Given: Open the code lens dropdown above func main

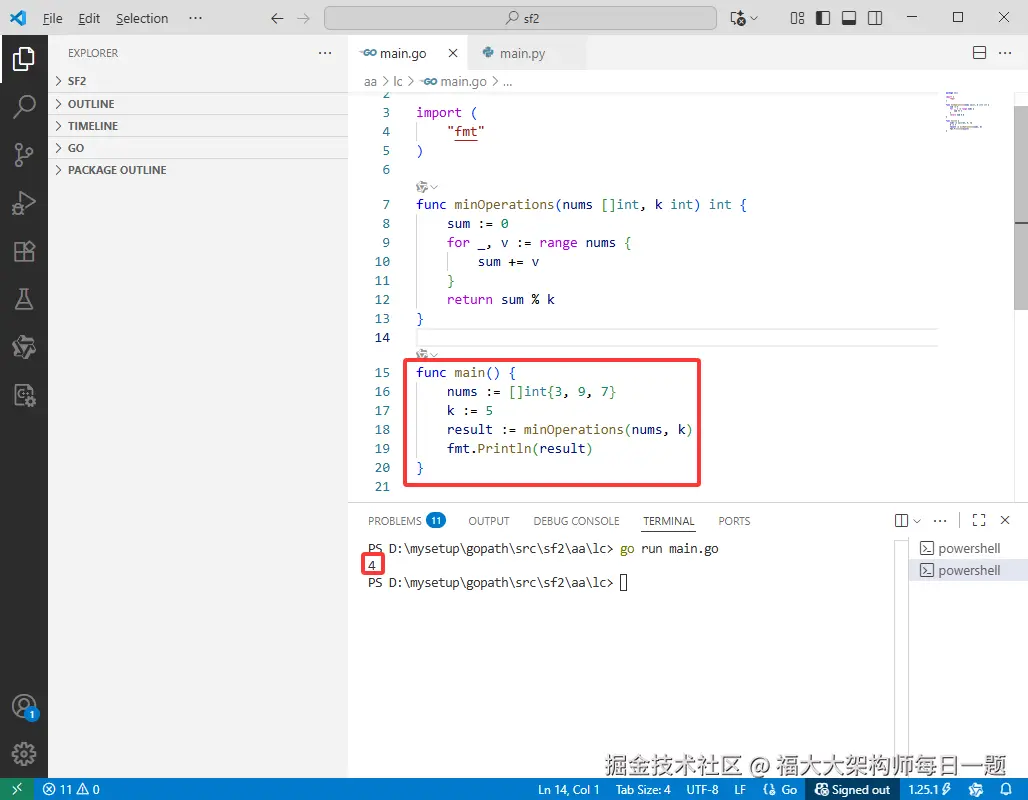Looking at the screenshot, I should pos(427,355).
